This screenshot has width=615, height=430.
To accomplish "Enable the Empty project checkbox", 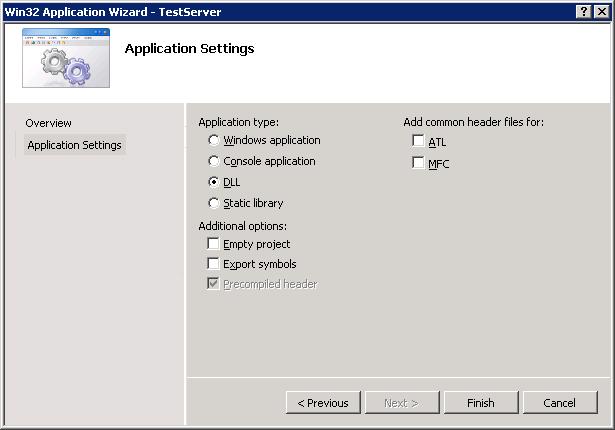I will [x=214, y=244].
